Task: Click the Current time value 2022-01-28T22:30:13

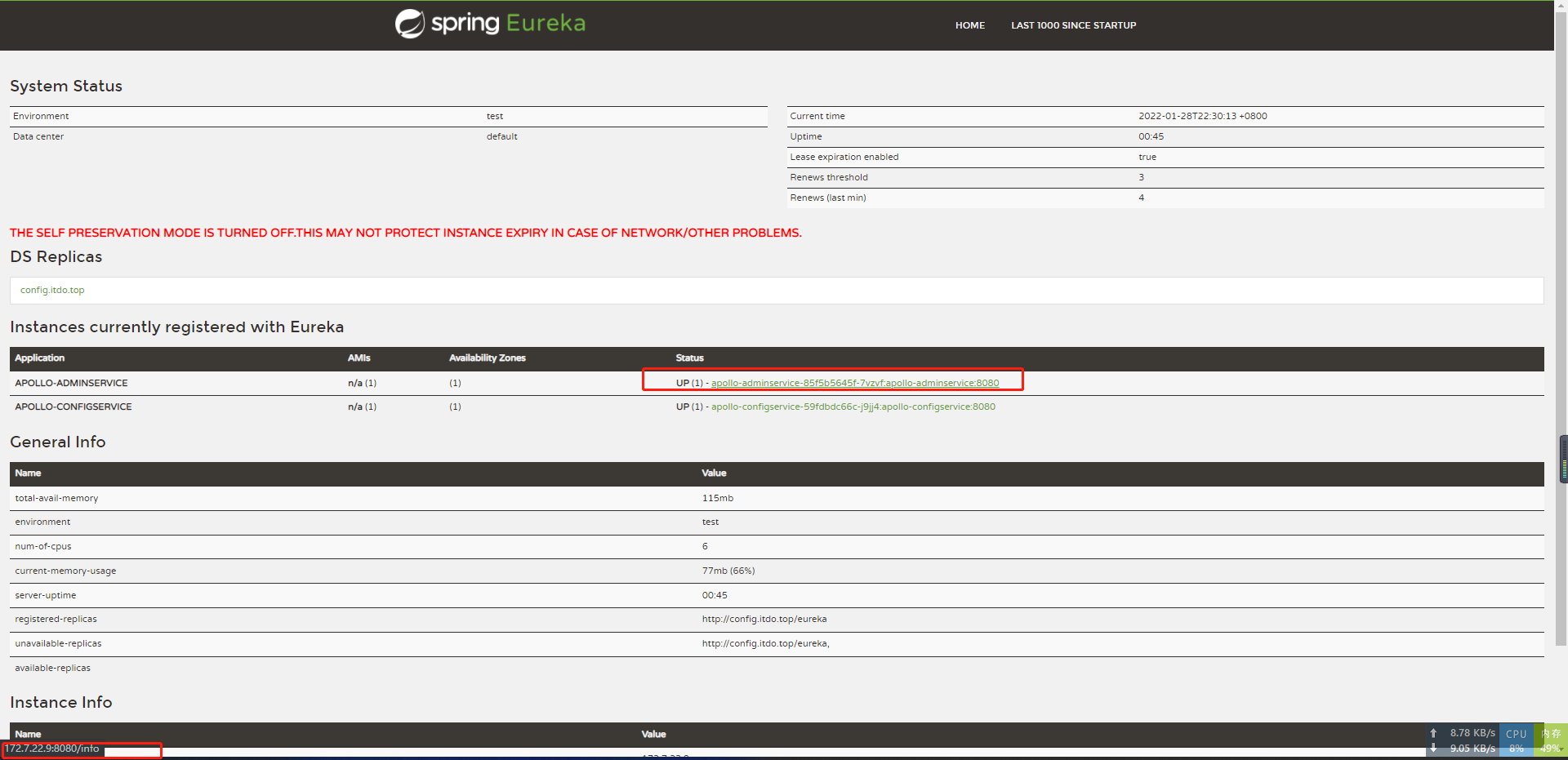Action: [1203, 116]
